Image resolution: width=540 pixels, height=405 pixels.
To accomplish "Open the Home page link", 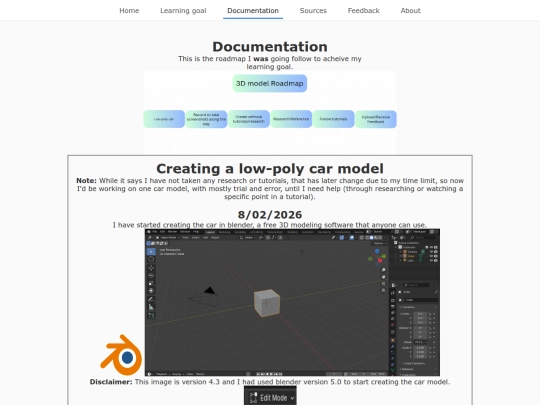I will (129, 11).
